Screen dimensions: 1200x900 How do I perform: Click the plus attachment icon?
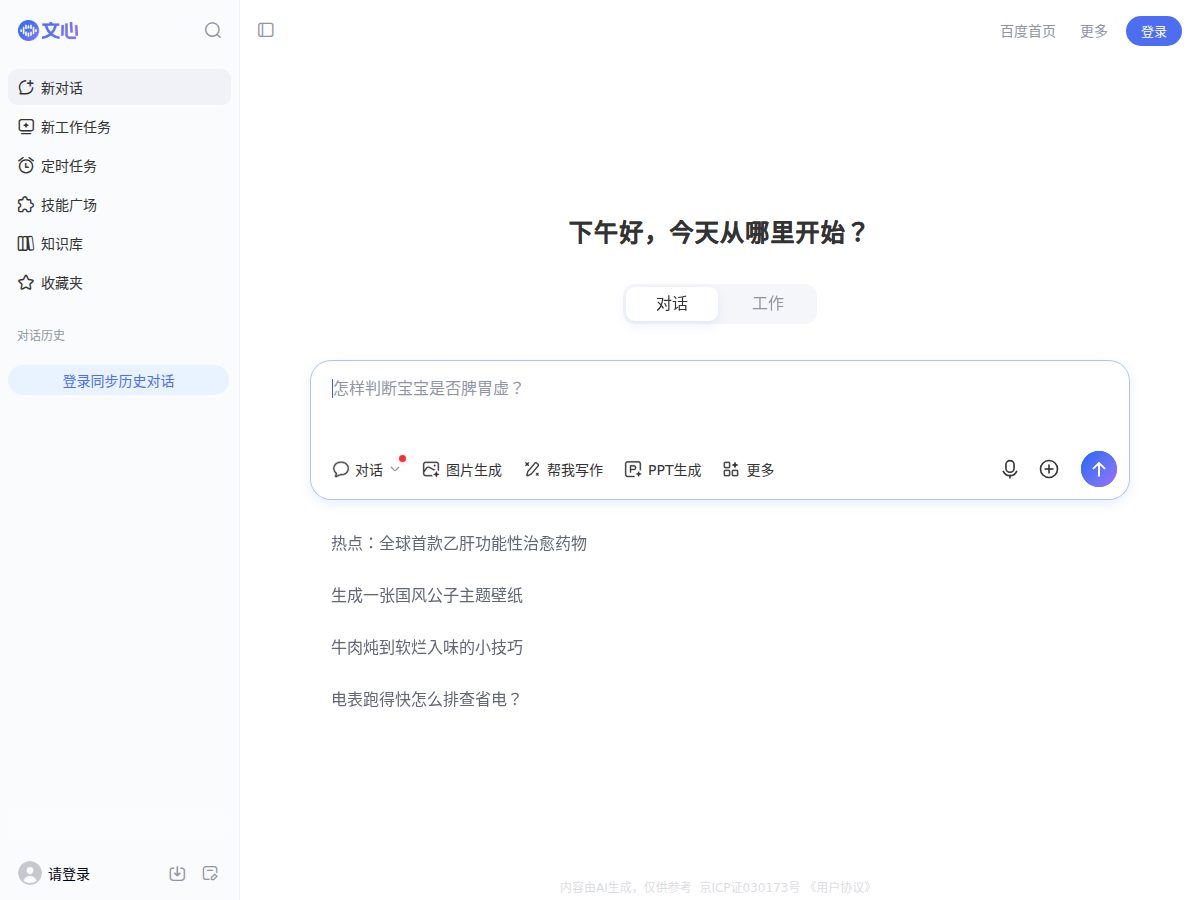click(1049, 469)
